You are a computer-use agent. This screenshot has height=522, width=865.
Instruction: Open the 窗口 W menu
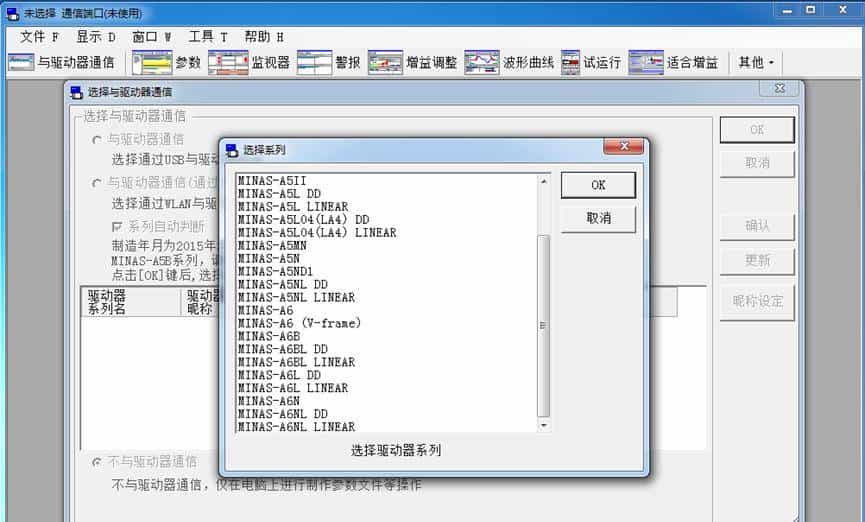pos(152,37)
